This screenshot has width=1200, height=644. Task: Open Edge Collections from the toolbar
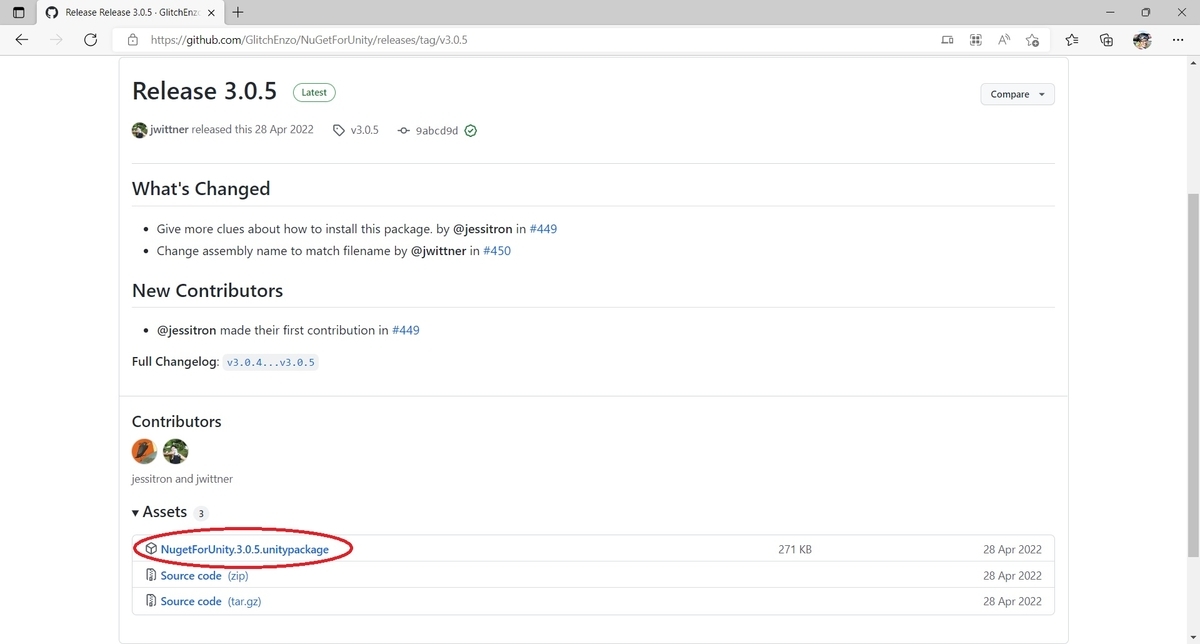[1105, 40]
